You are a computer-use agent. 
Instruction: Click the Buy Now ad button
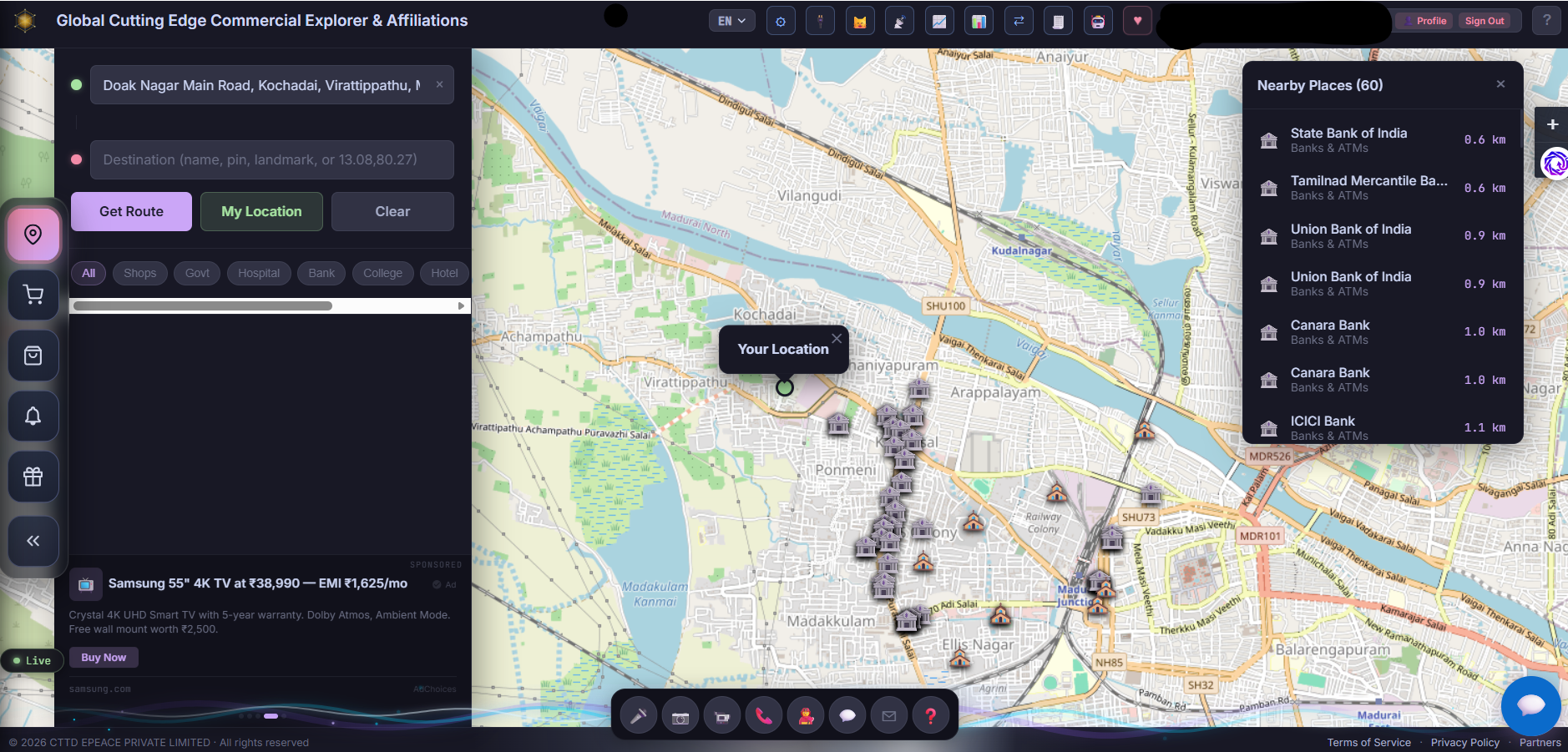[x=104, y=658]
